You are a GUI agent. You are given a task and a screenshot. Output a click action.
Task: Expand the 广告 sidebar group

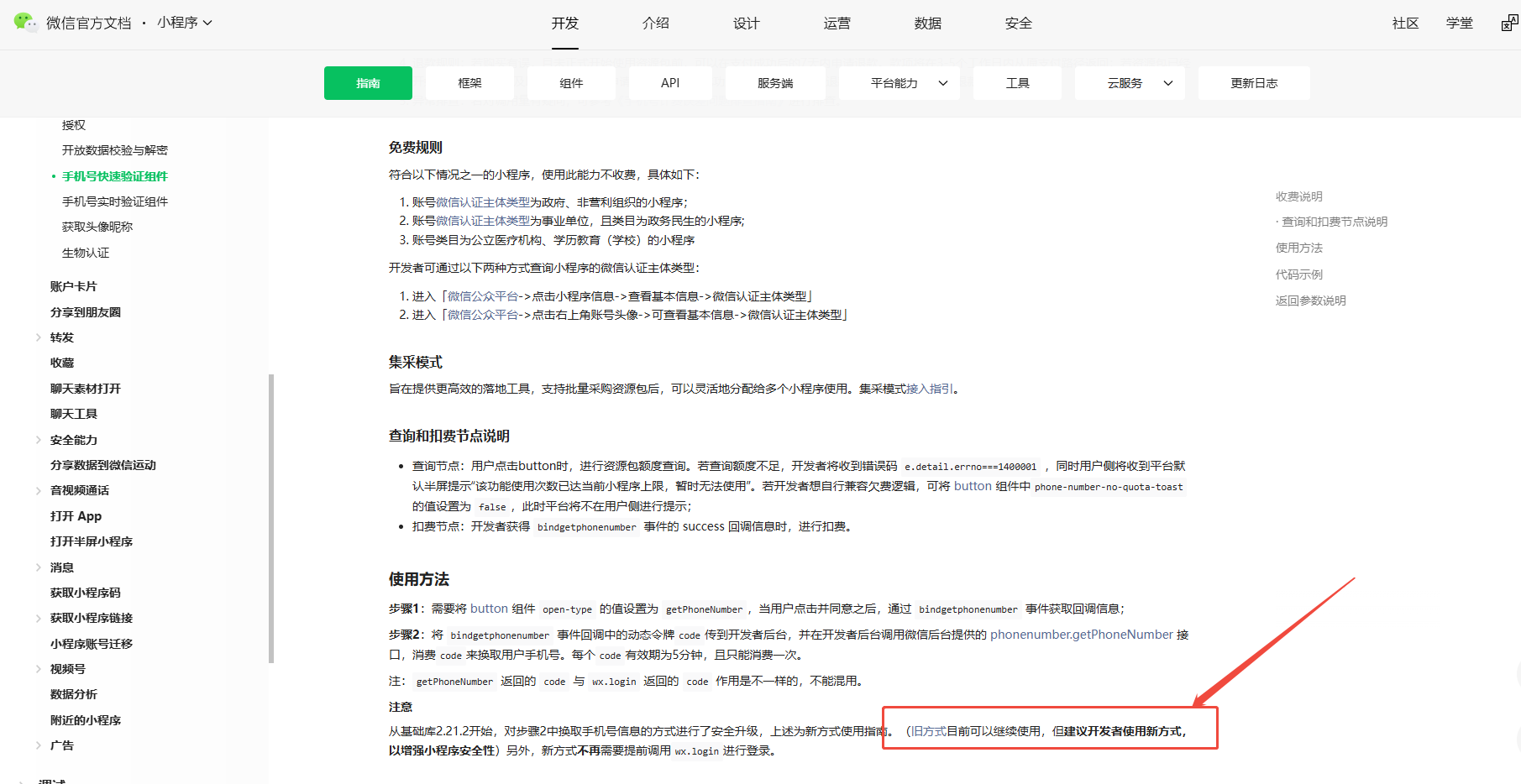coord(62,745)
